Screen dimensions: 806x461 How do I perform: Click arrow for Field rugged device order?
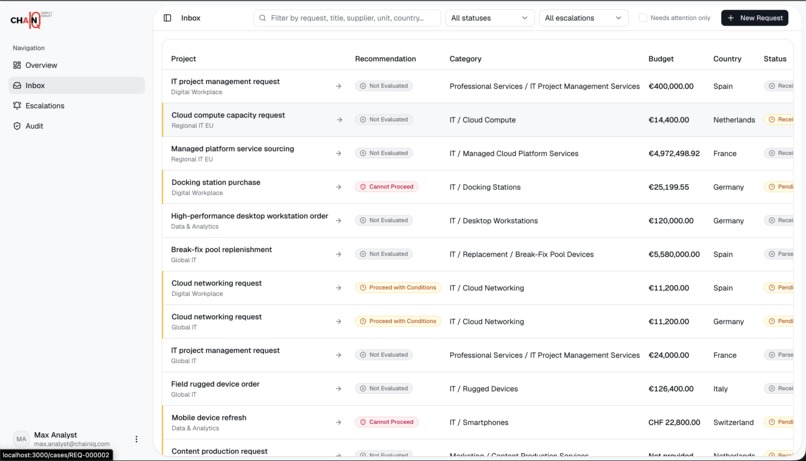[338, 389]
